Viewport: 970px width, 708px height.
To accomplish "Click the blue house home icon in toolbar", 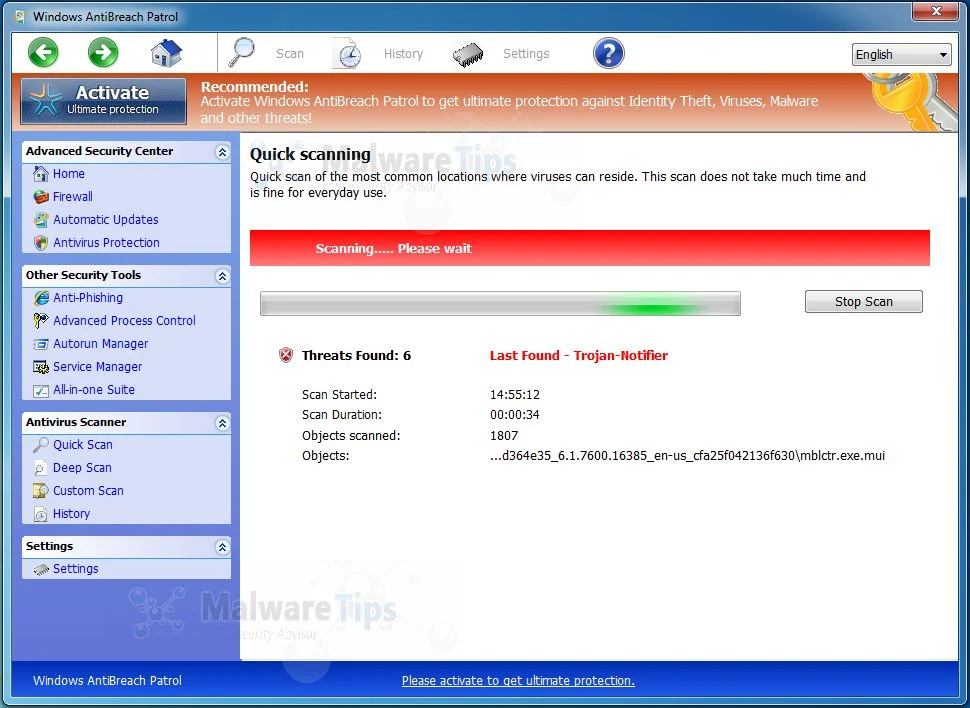I will tap(166, 53).
